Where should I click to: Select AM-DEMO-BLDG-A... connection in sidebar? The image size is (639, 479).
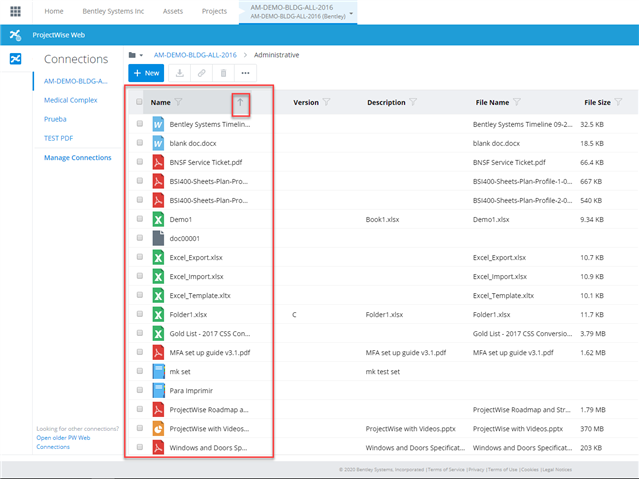76,81
